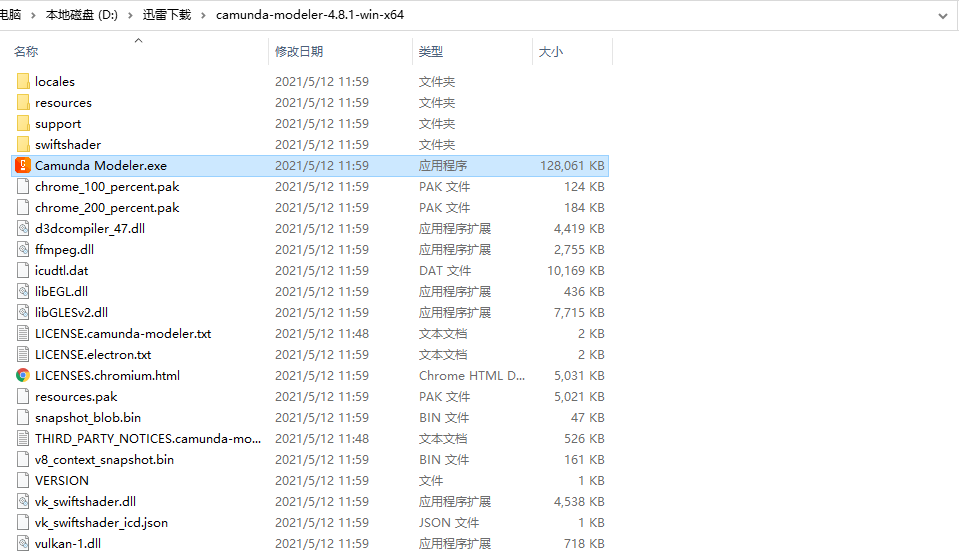This screenshot has height=556, width=959.
Task: Select the chrome_200_percent.pak file name
Action: [x=107, y=207]
